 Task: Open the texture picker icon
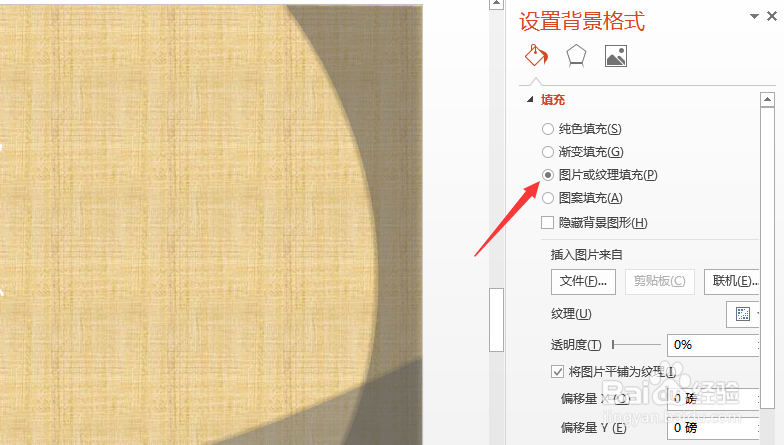[x=743, y=314]
